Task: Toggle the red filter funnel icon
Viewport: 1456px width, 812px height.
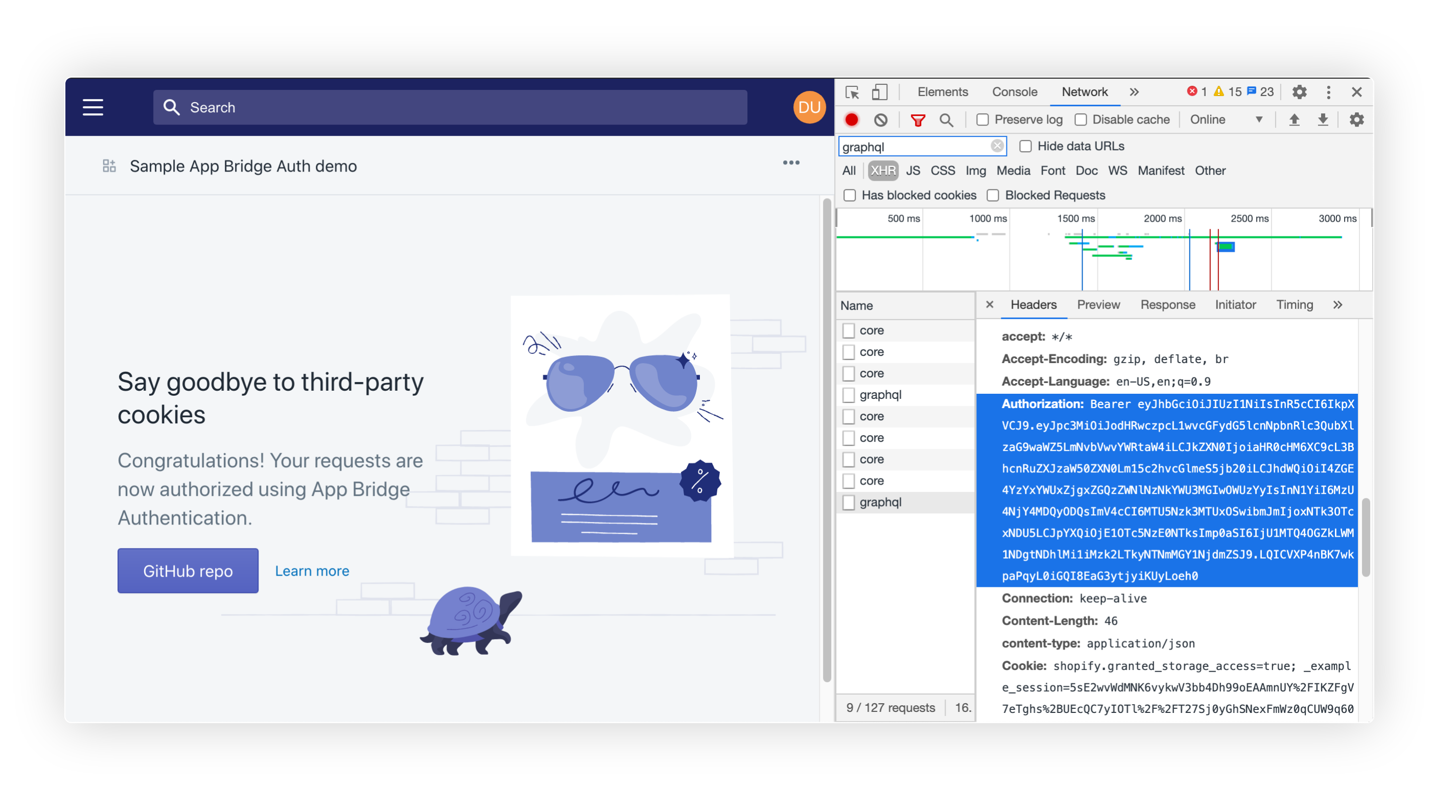Action: [918, 120]
